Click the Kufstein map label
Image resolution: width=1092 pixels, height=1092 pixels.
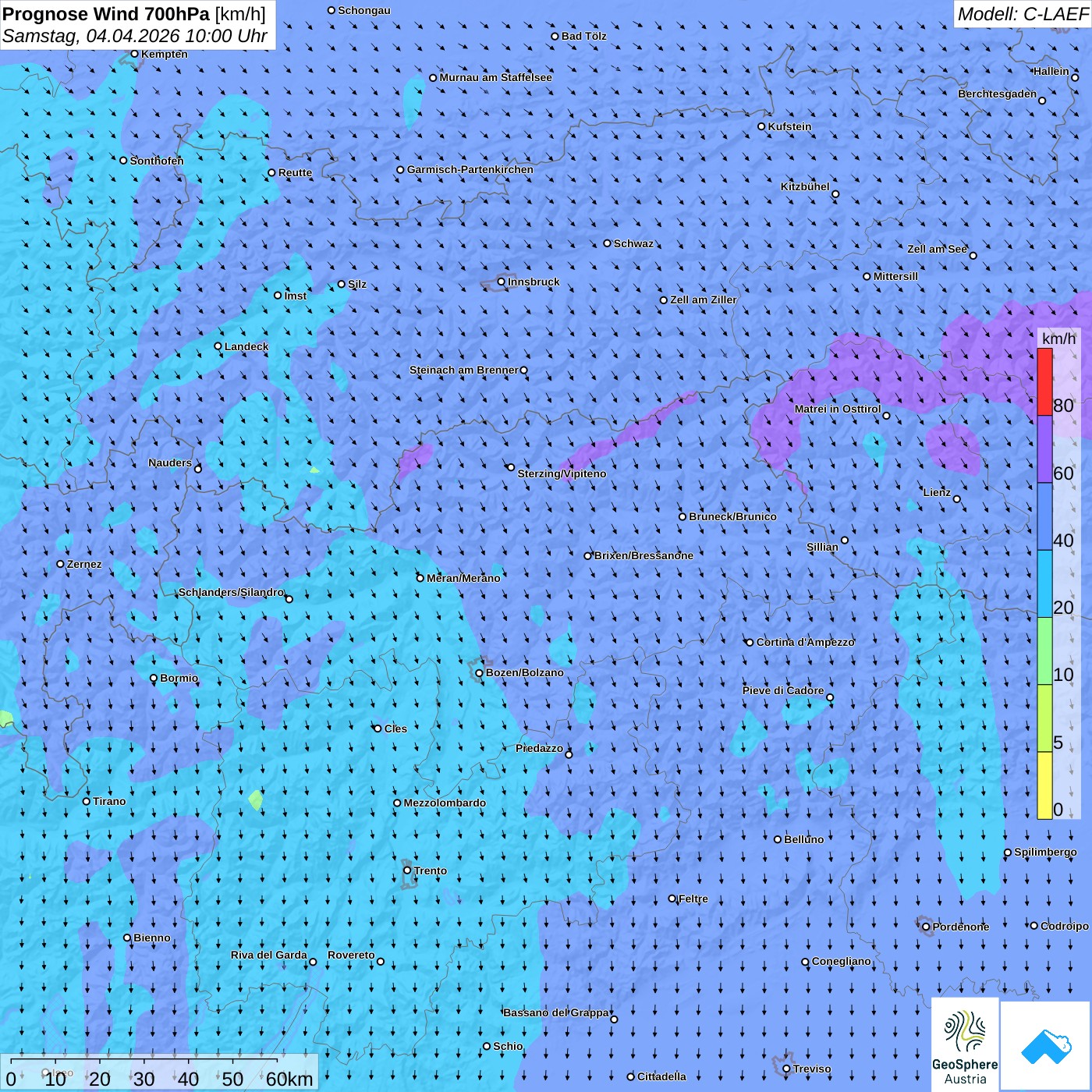point(789,126)
